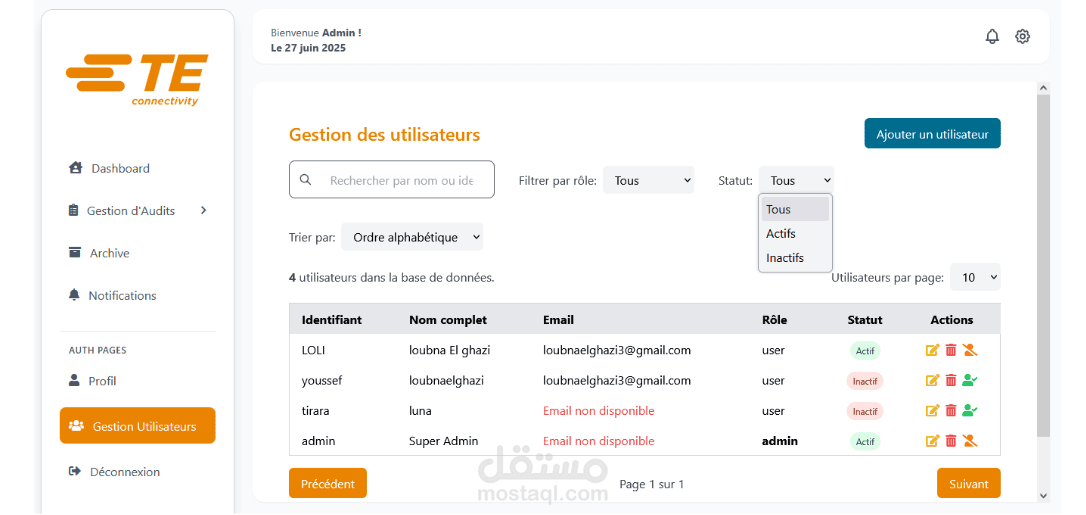Click the scrollbar down arrow
The width and height of the screenshot is (1086, 515).
[x=1043, y=495]
